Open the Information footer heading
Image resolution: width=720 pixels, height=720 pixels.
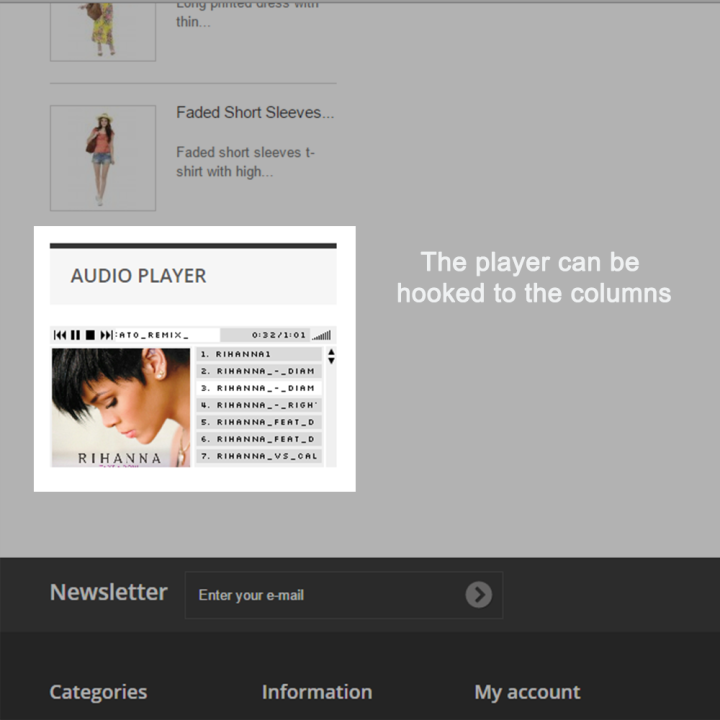[x=317, y=692]
